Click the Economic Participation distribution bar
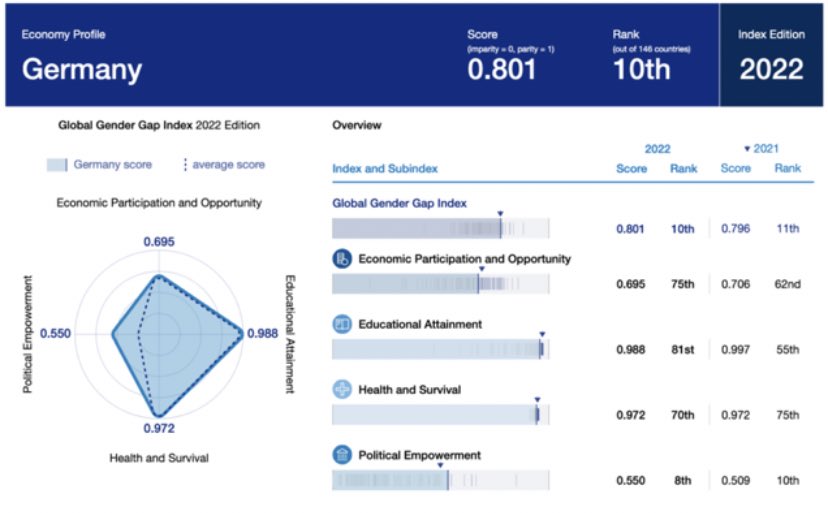828x513 pixels. click(441, 284)
